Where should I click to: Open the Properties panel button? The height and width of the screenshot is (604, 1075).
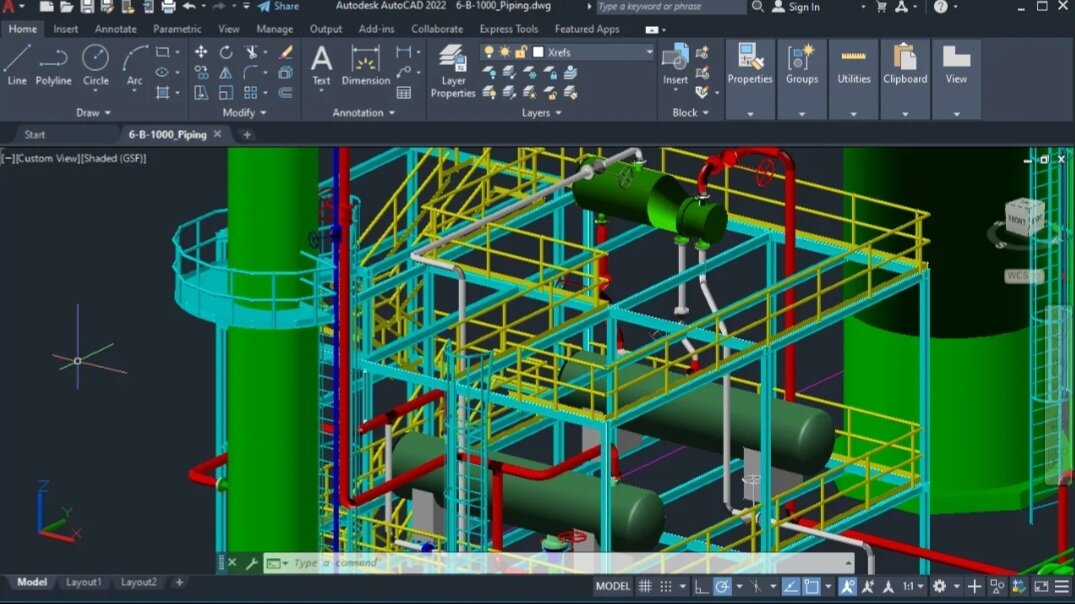pos(749,79)
